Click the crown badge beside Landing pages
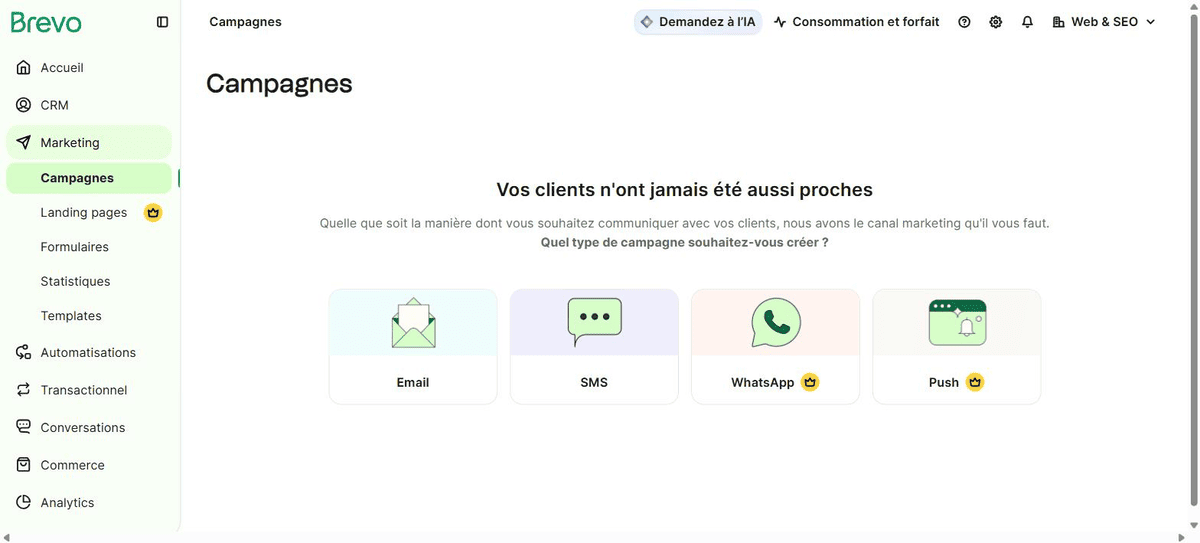1200x543 pixels. pyautogui.click(x=153, y=212)
